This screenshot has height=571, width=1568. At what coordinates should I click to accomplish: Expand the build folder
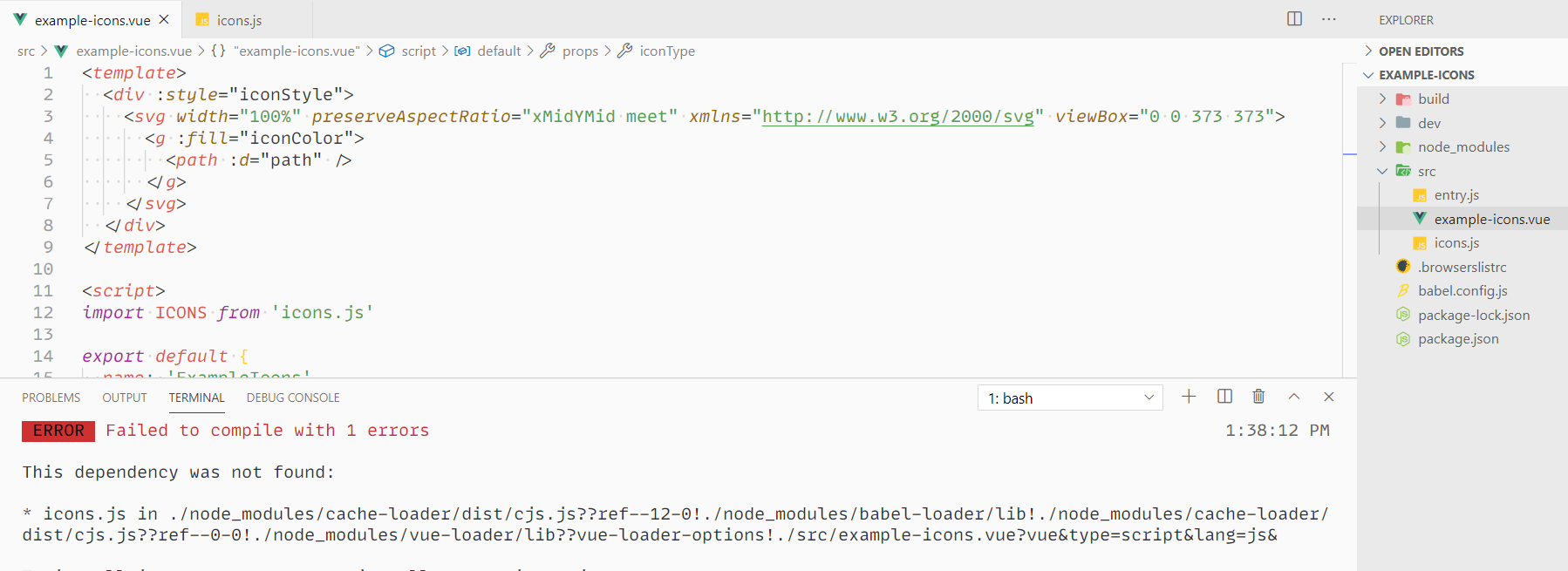click(1383, 99)
